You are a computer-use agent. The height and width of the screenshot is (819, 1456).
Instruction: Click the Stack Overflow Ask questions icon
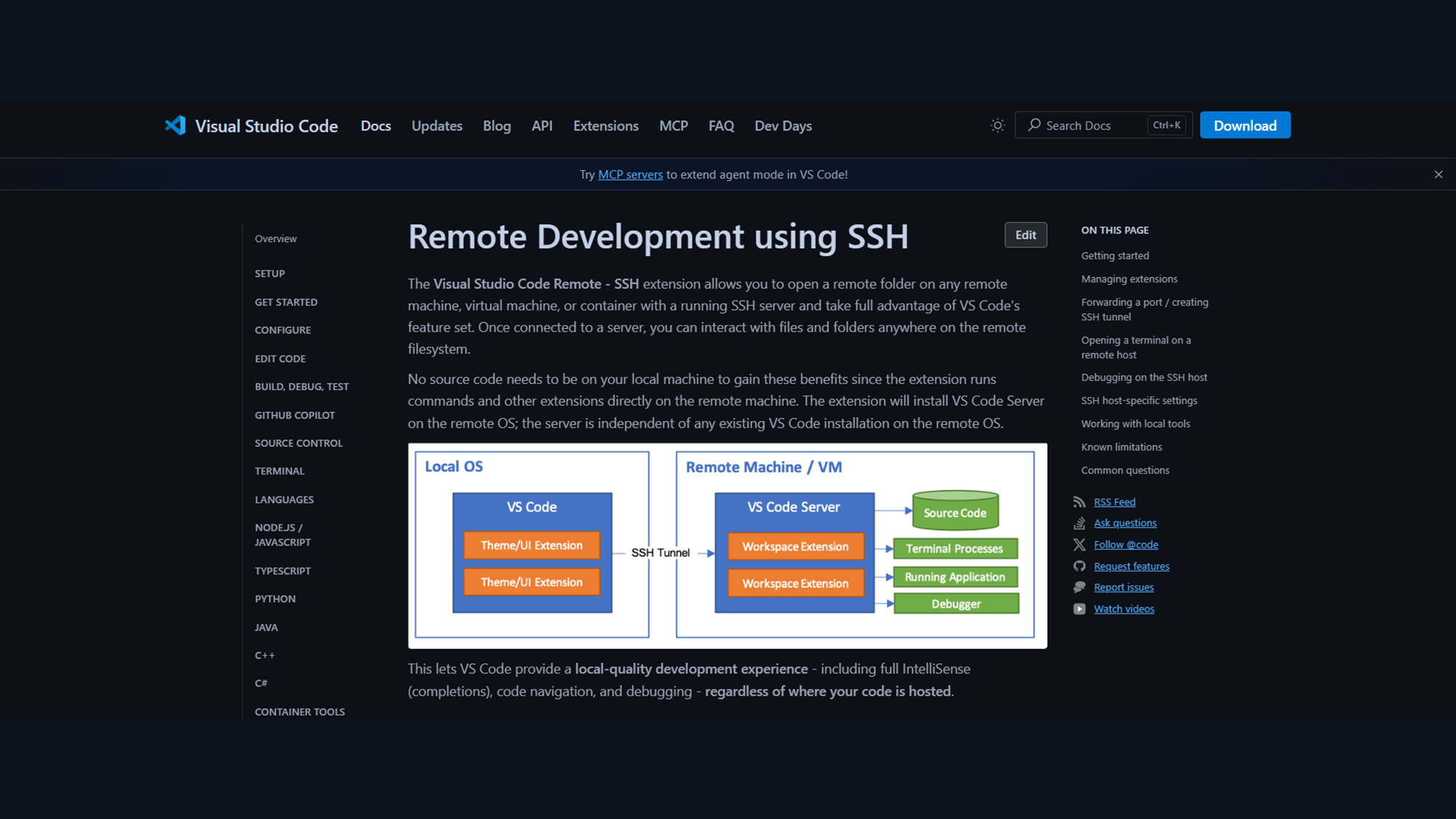1079,523
